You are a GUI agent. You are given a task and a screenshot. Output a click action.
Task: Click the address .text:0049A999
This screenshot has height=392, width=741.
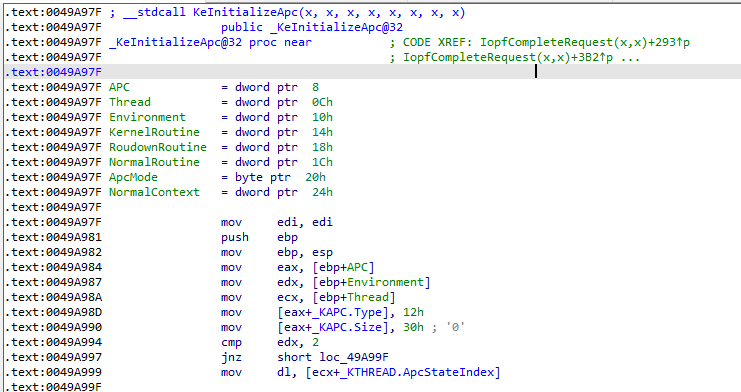[x=53, y=373]
